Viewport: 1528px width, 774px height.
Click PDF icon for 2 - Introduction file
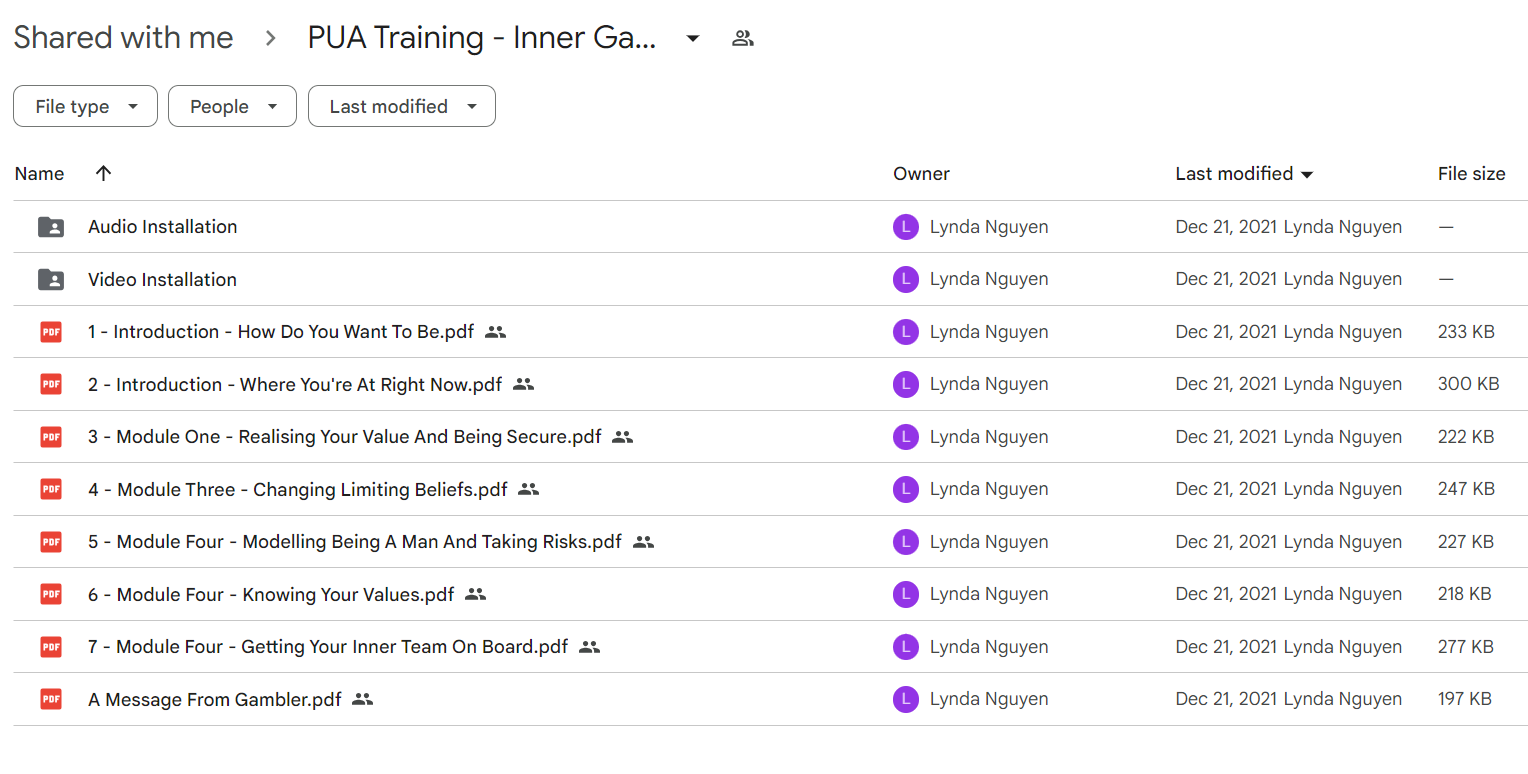(x=51, y=384)
